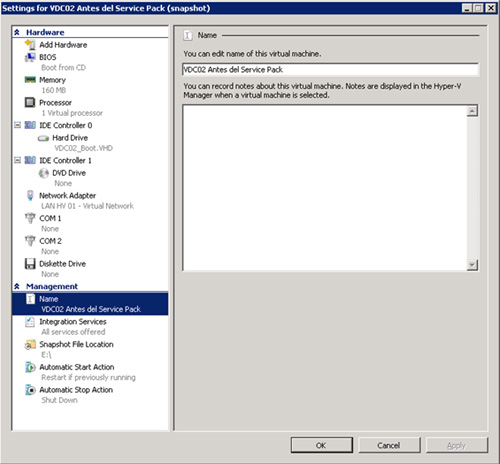Focus the virtual machine name field

330,69
